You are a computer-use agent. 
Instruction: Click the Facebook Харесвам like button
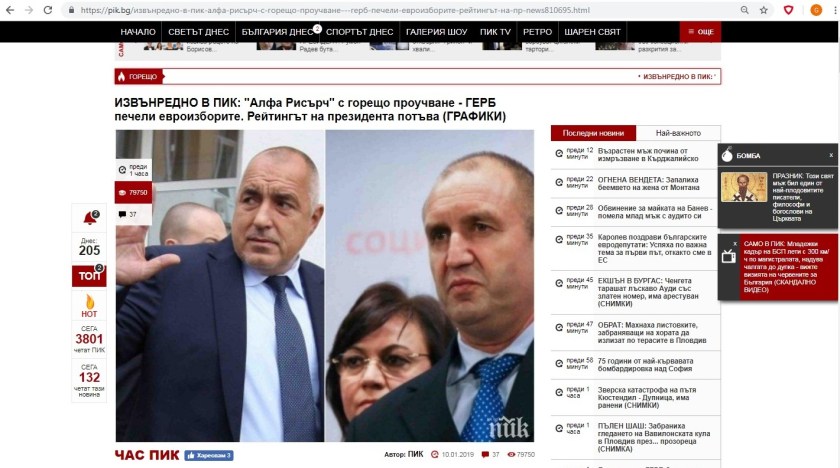pos(209,455)
